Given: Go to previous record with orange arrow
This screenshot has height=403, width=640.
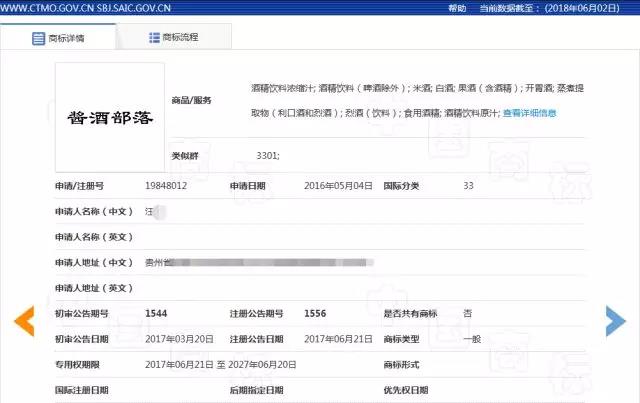Looking at the screenshot, I should pos(24,321).
